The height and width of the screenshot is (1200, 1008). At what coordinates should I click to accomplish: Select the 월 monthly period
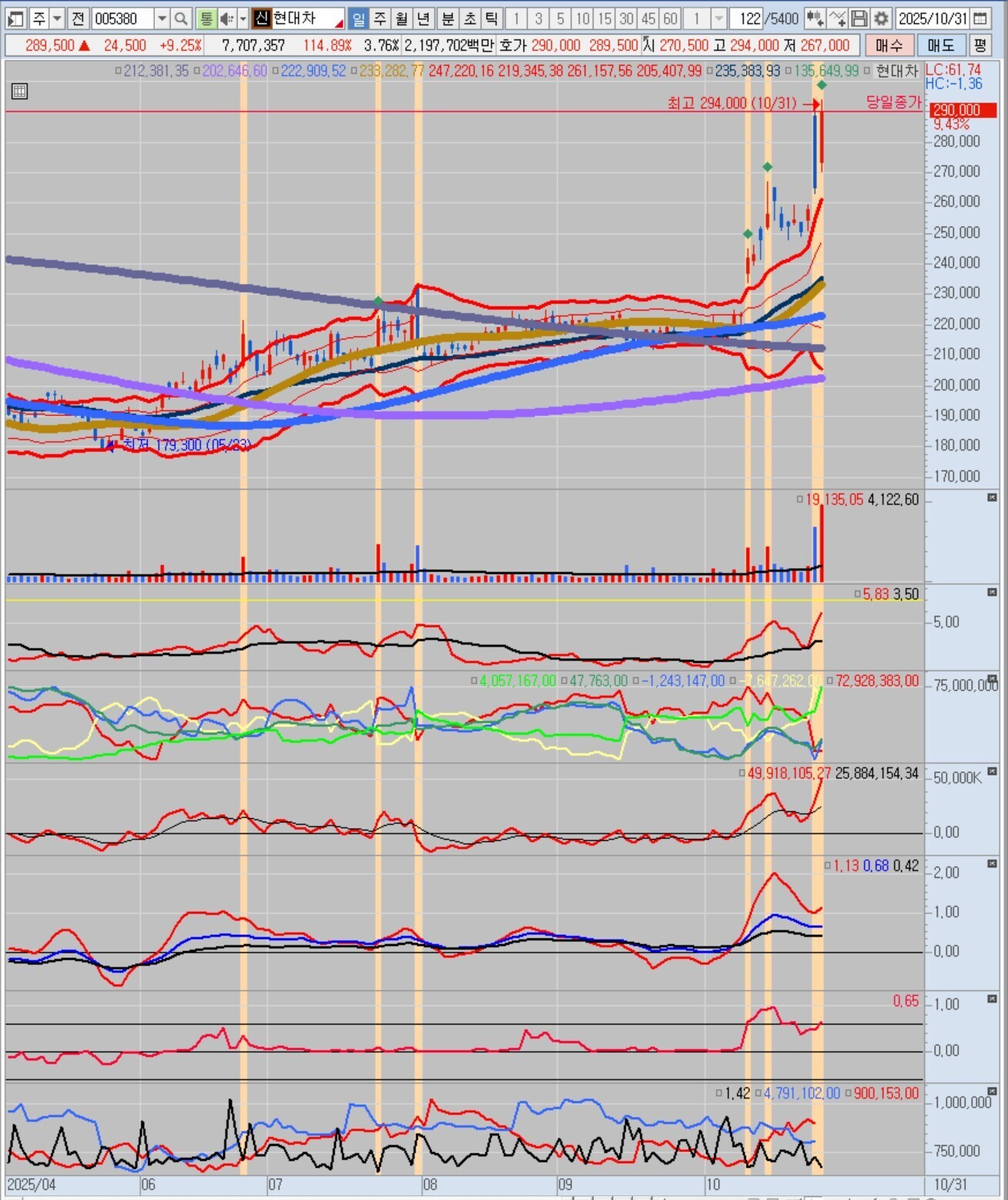click(401, 18)
